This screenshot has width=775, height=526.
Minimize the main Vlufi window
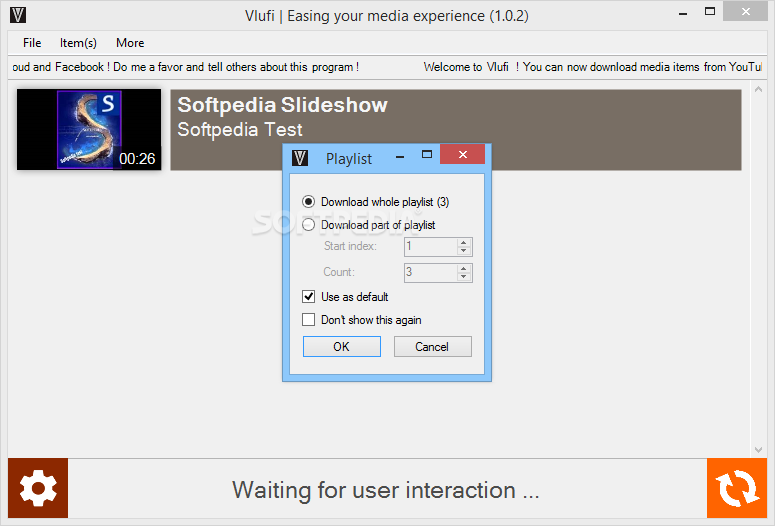[x=683, y=14]
